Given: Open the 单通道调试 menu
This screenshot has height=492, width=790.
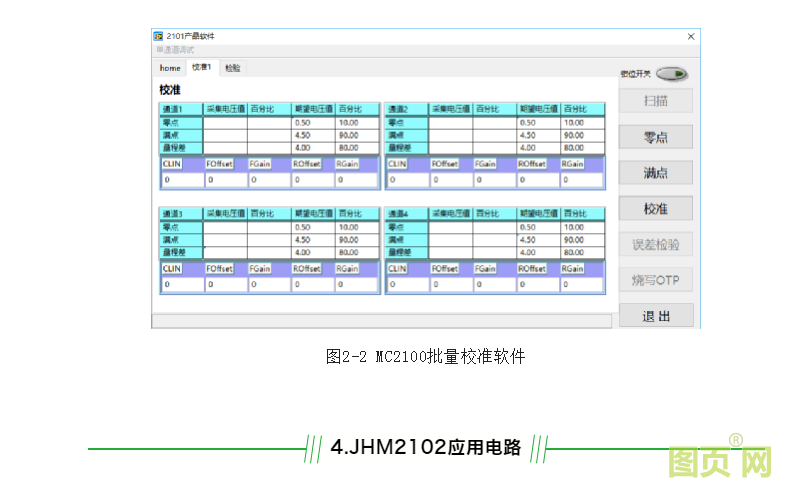Looking at the screenshot, I should (175, 49).
